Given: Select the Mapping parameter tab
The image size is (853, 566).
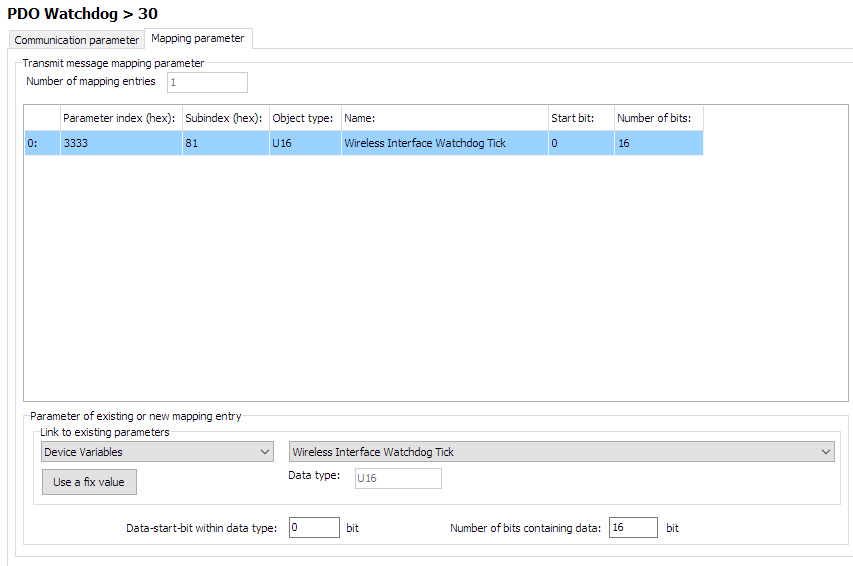Looking at the screenshot, I should (197, 39).
